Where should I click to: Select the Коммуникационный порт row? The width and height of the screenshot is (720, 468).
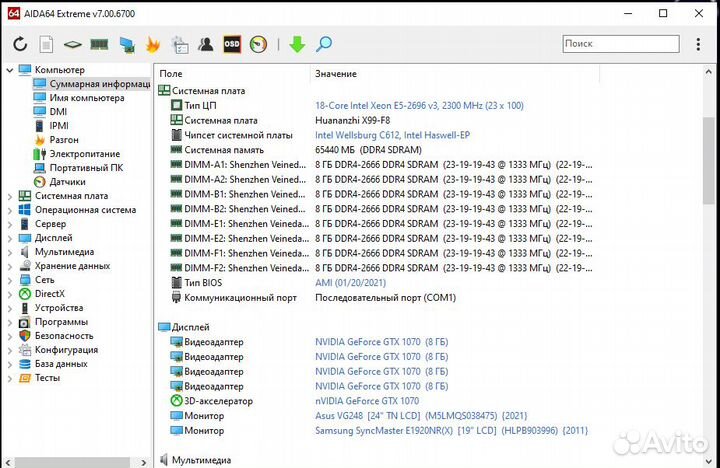click(313, 298)
